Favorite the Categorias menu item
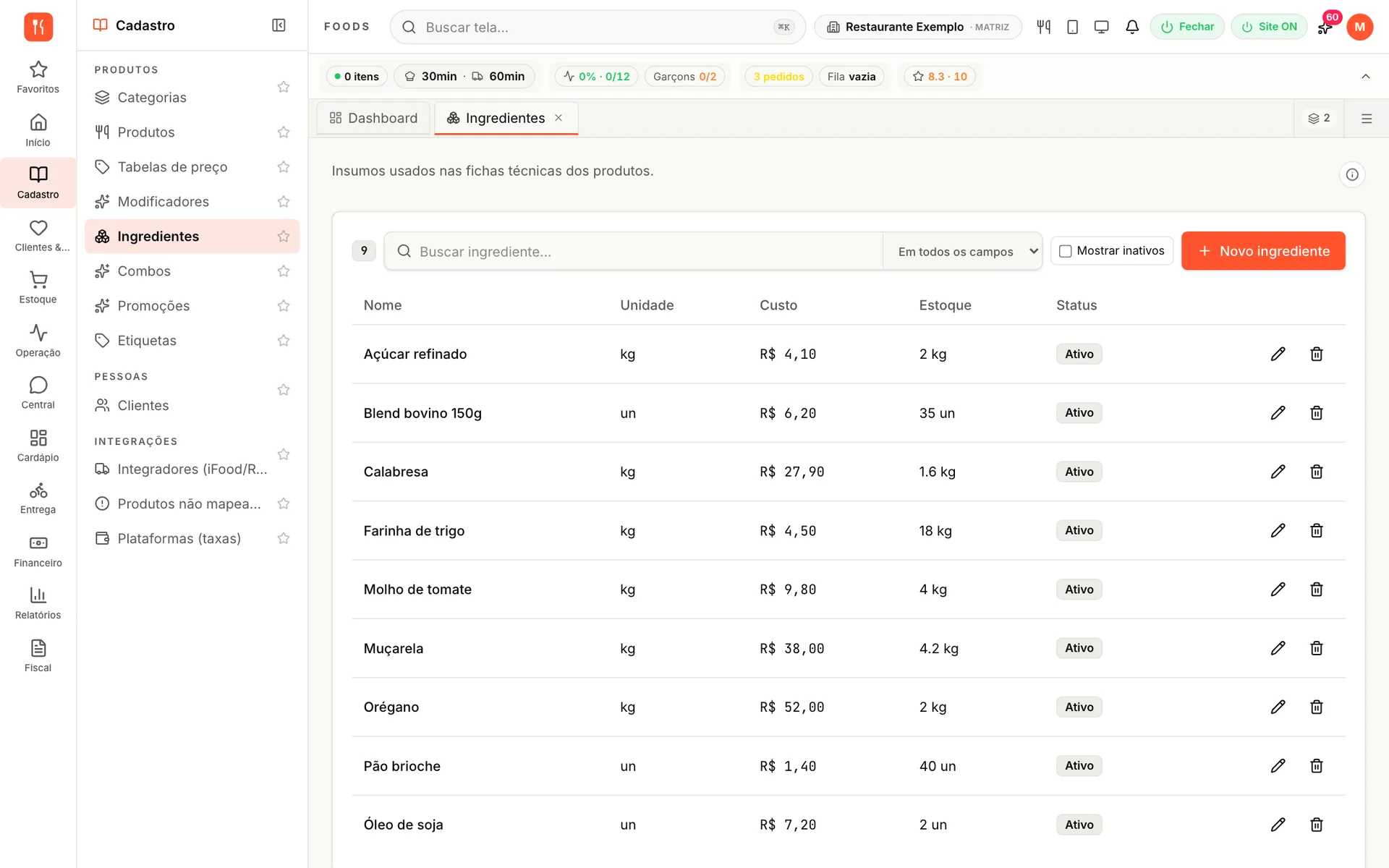 tap(284, 87)
